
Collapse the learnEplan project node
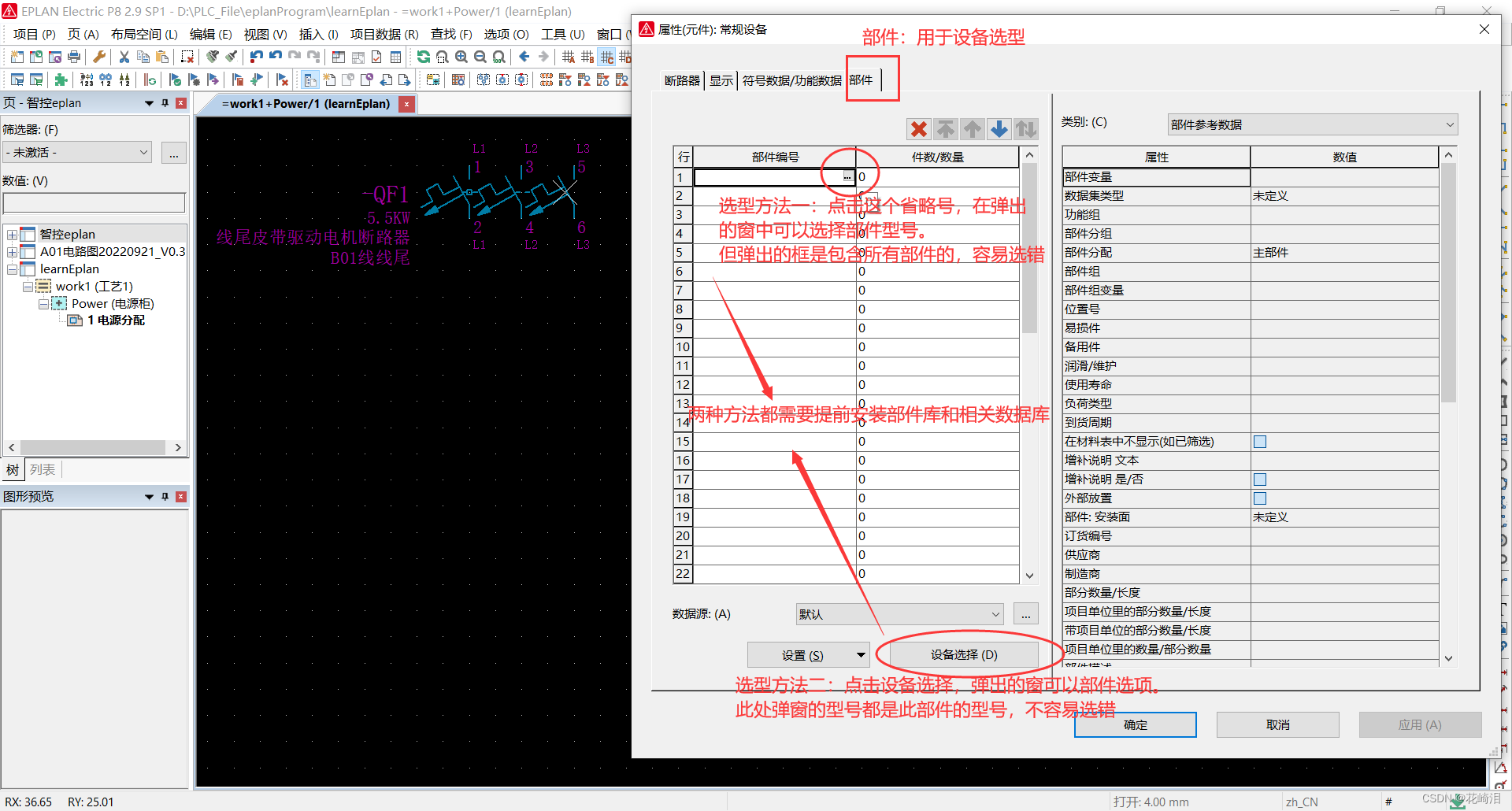point(12,269)
